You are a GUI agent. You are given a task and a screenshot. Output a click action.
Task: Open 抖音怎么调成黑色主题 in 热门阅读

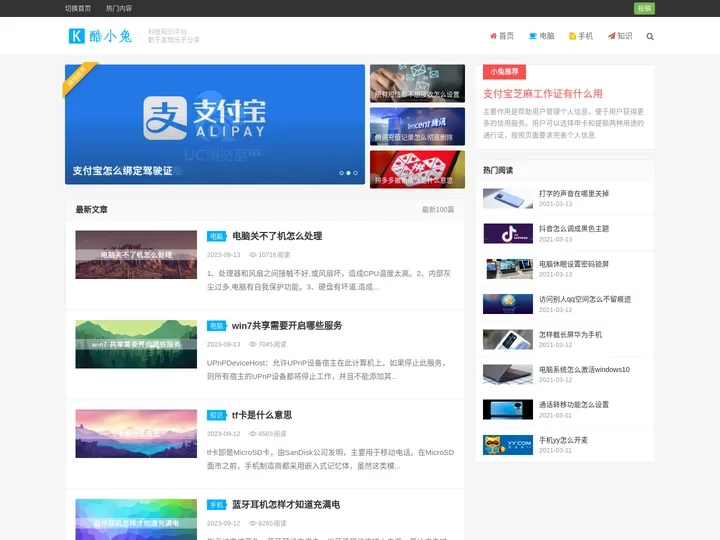point(574,228)
